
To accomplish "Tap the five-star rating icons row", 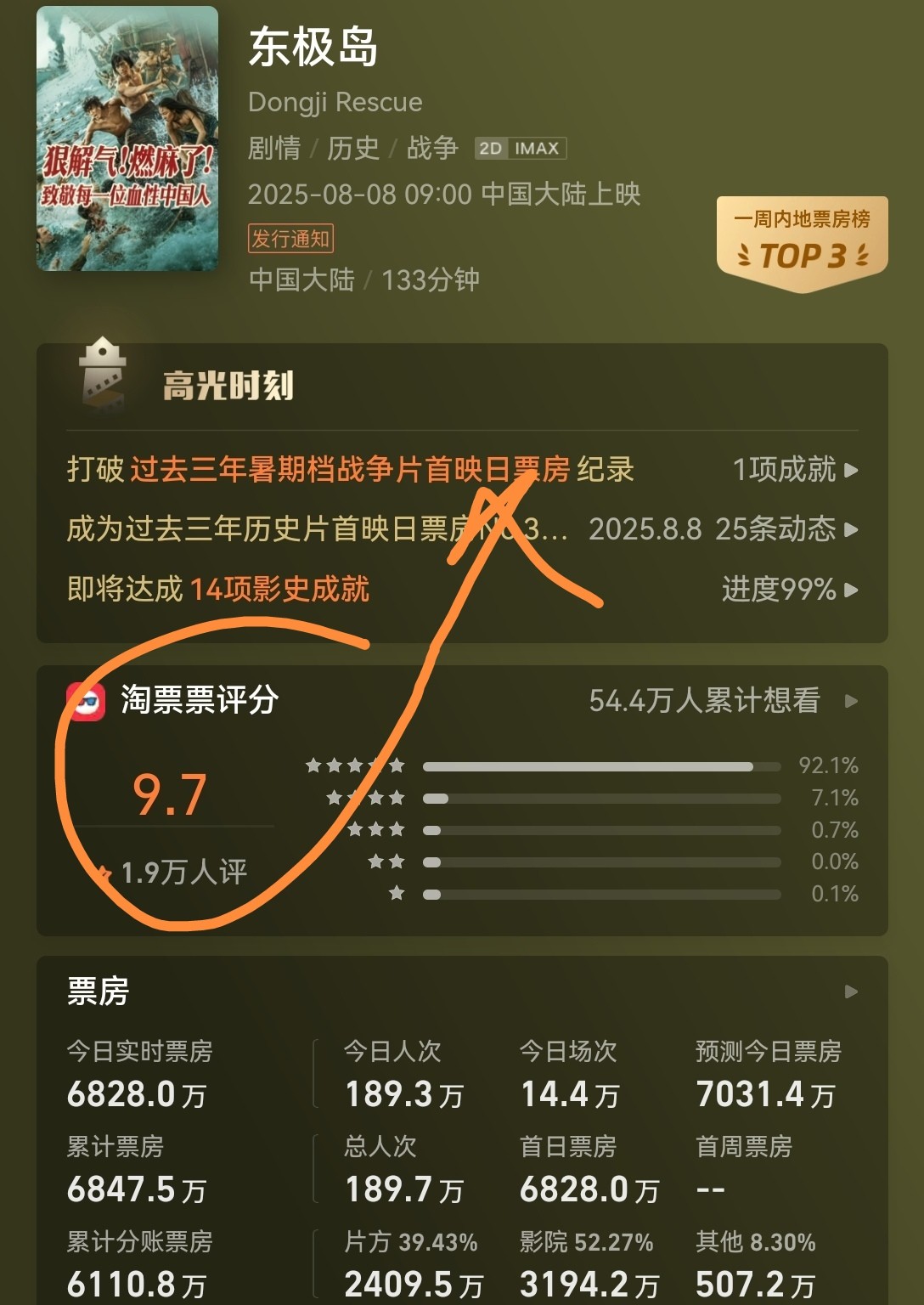I will point(356,765).
